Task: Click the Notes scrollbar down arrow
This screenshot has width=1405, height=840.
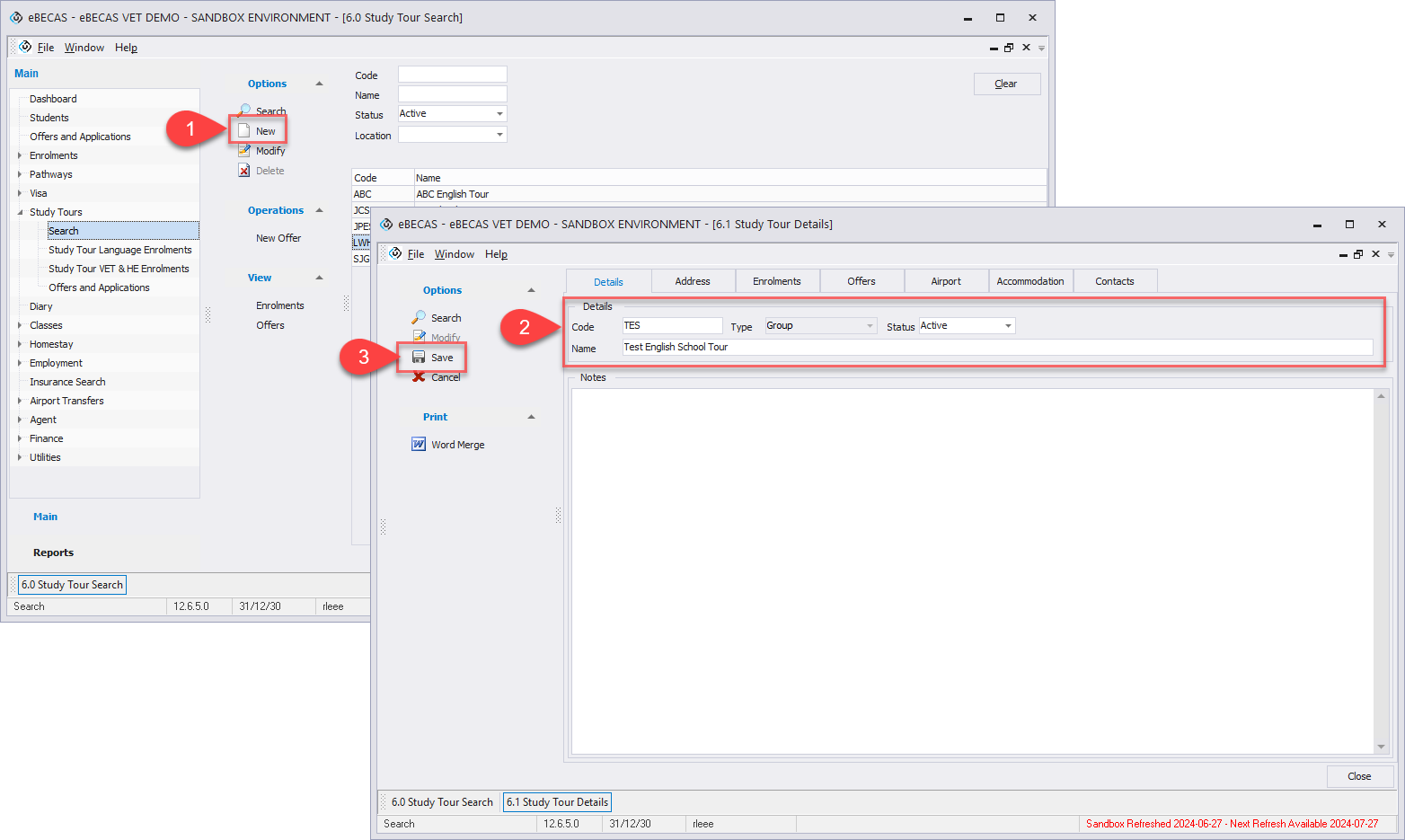Action: tap(1381, 747)
